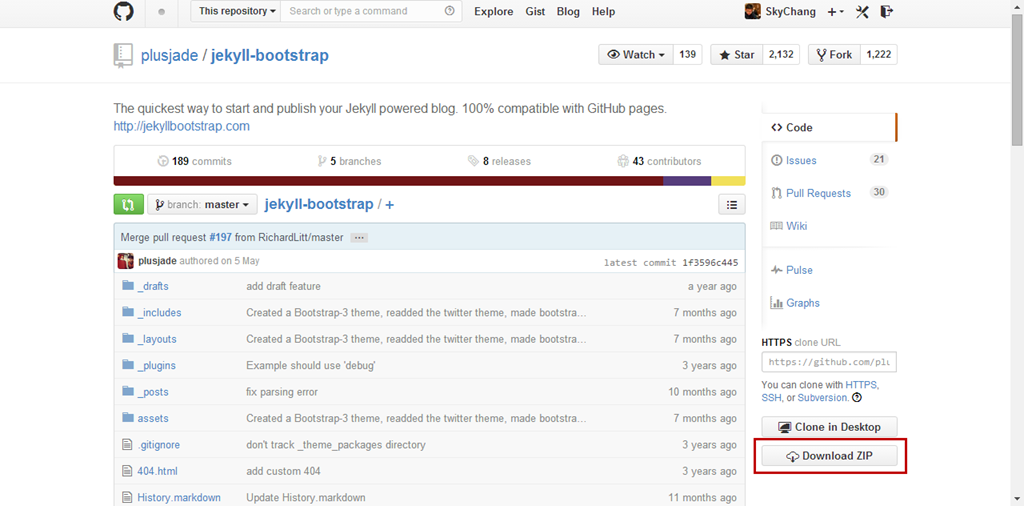The width and height of the screenshot is (1024, 506).
Task: Select the Pull Requests sidebar tab
Action: click(x=829, y=193)
